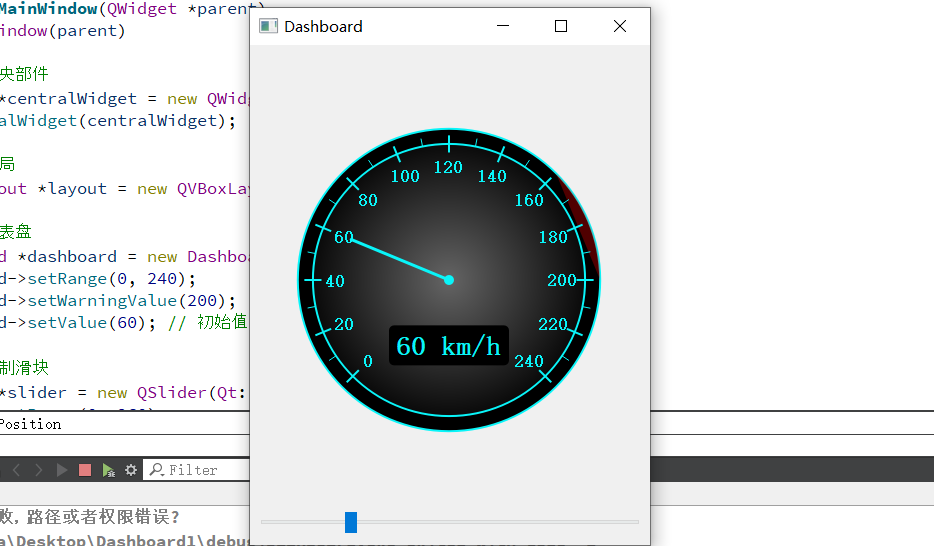Click the "new QSlider(Qt:" code line
Screen dimensions: 934x546
click(123, 393)
